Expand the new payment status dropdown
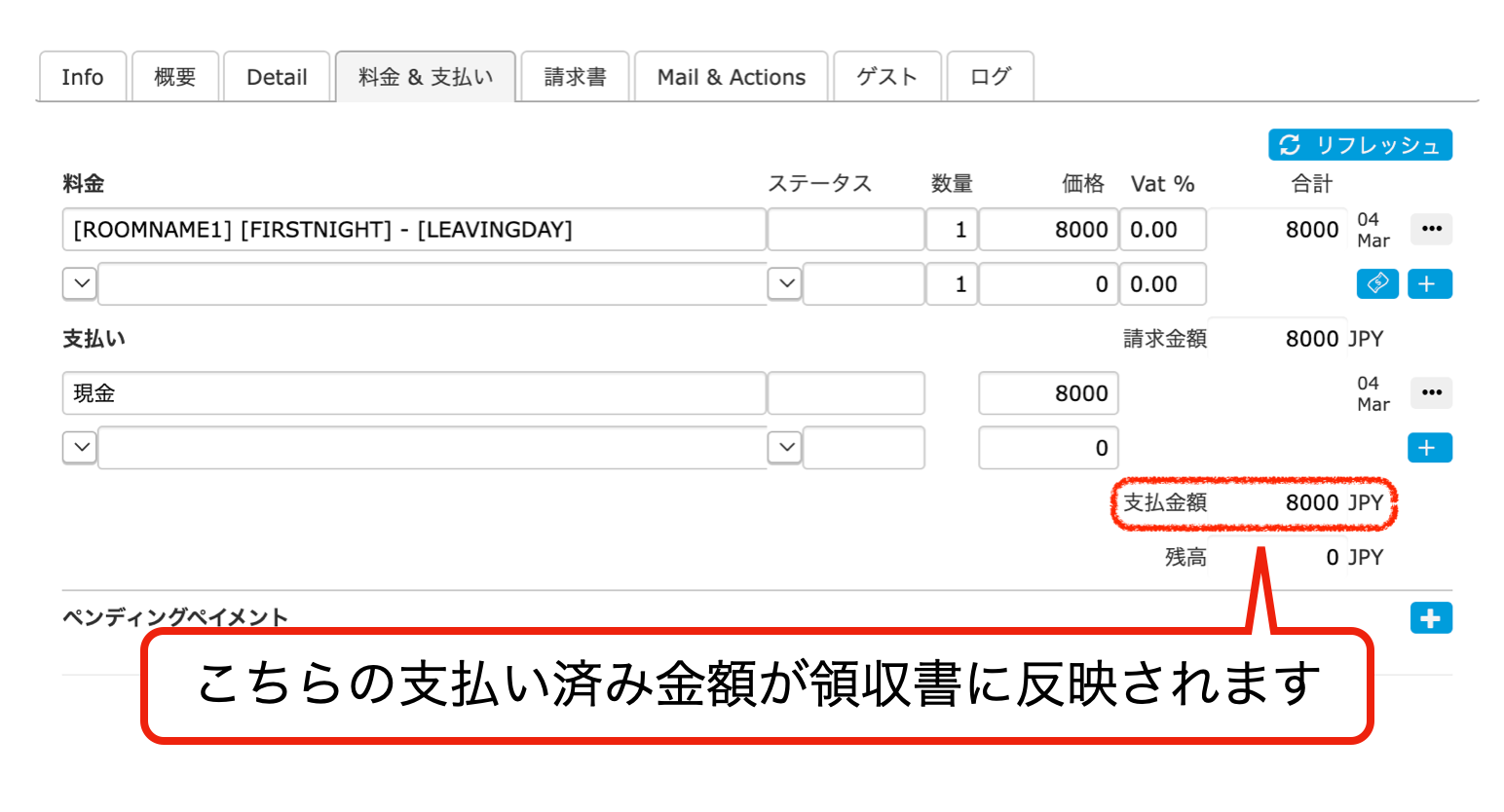This screenshot has height=812, width=1504. click(785, 448)
